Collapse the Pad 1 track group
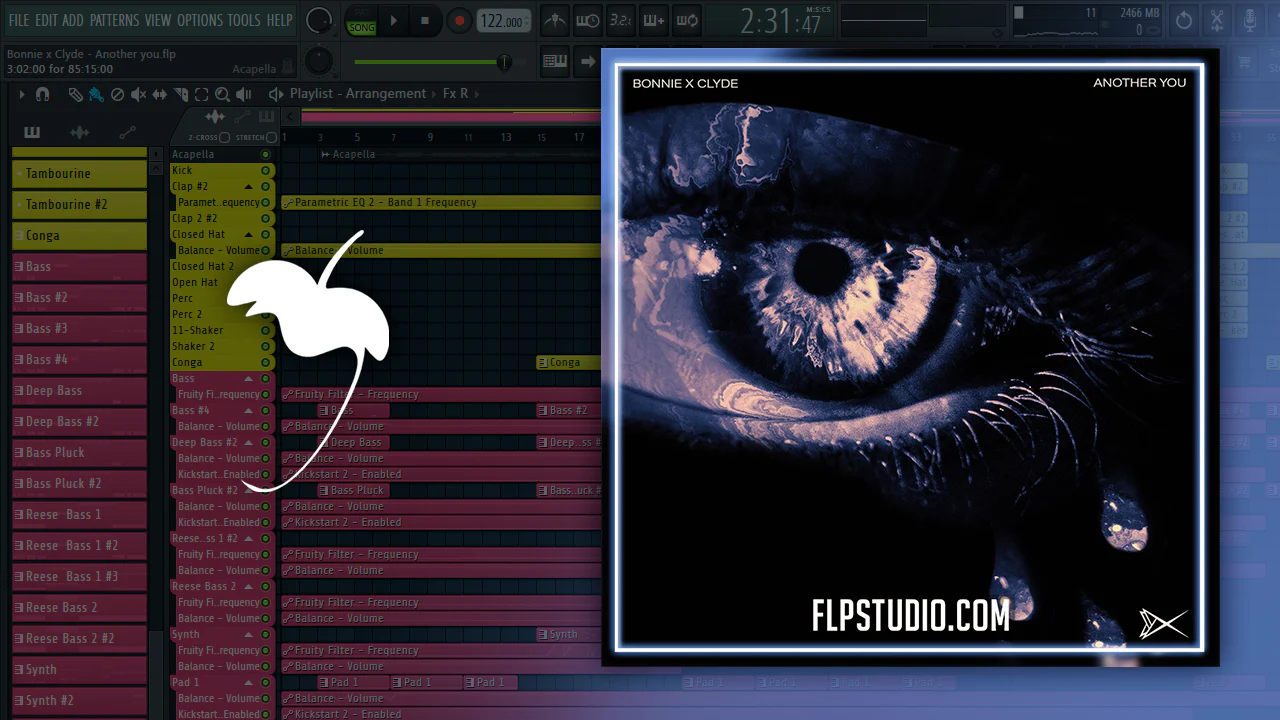 click(249, 682)
